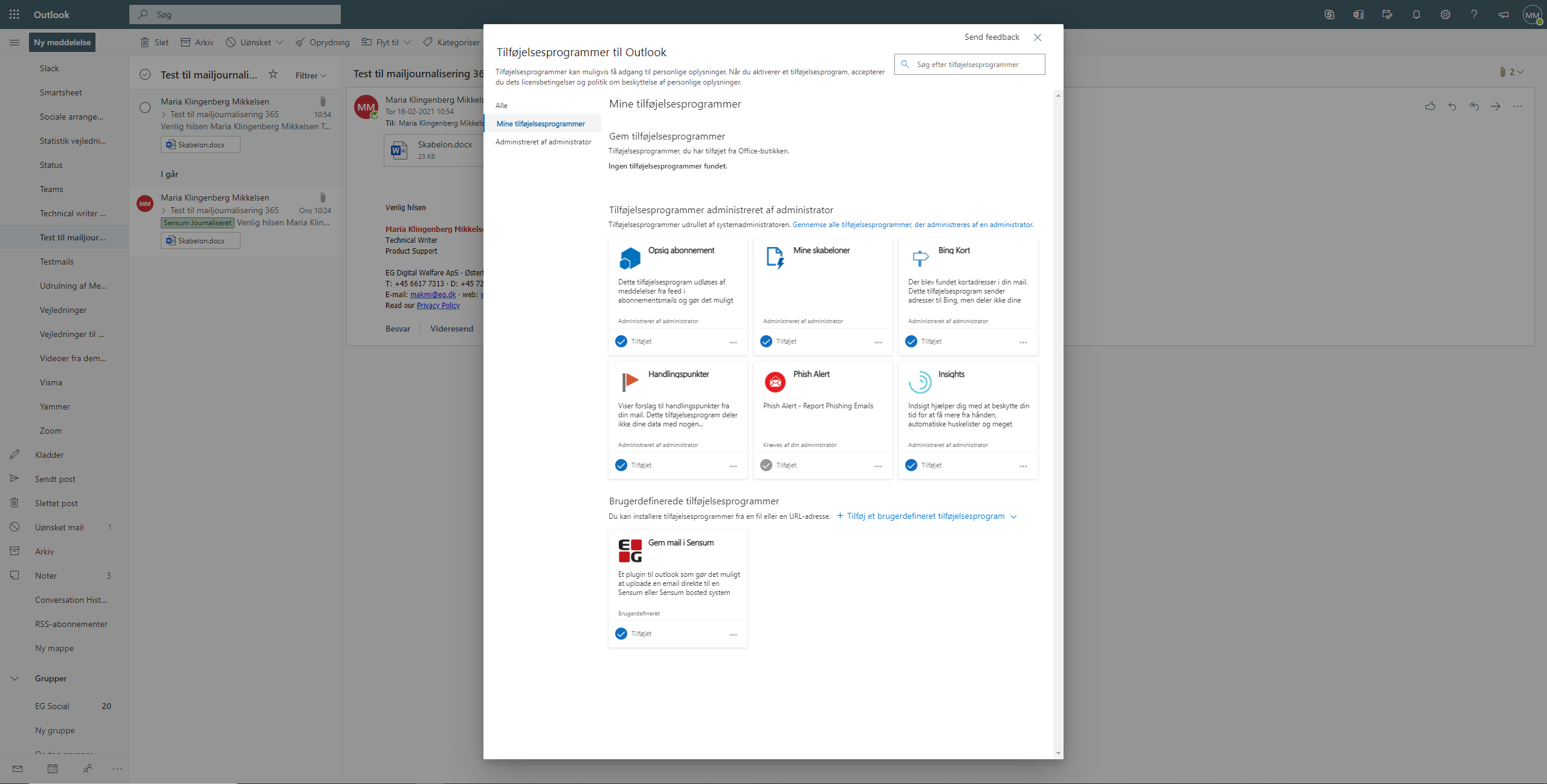Select the 10:54 message with its circle checkbox
Screen dimensions: 1547x784
coord(145,108)
